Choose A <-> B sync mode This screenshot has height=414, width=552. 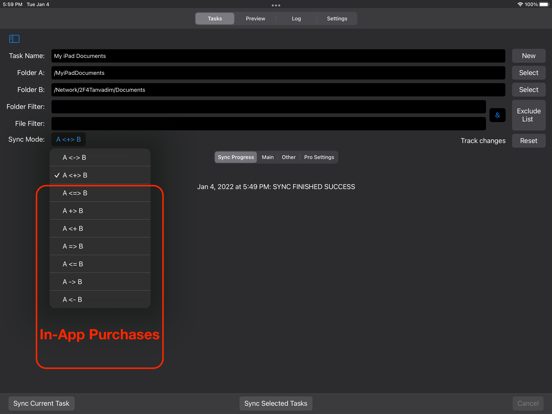[x=100, y=157]
